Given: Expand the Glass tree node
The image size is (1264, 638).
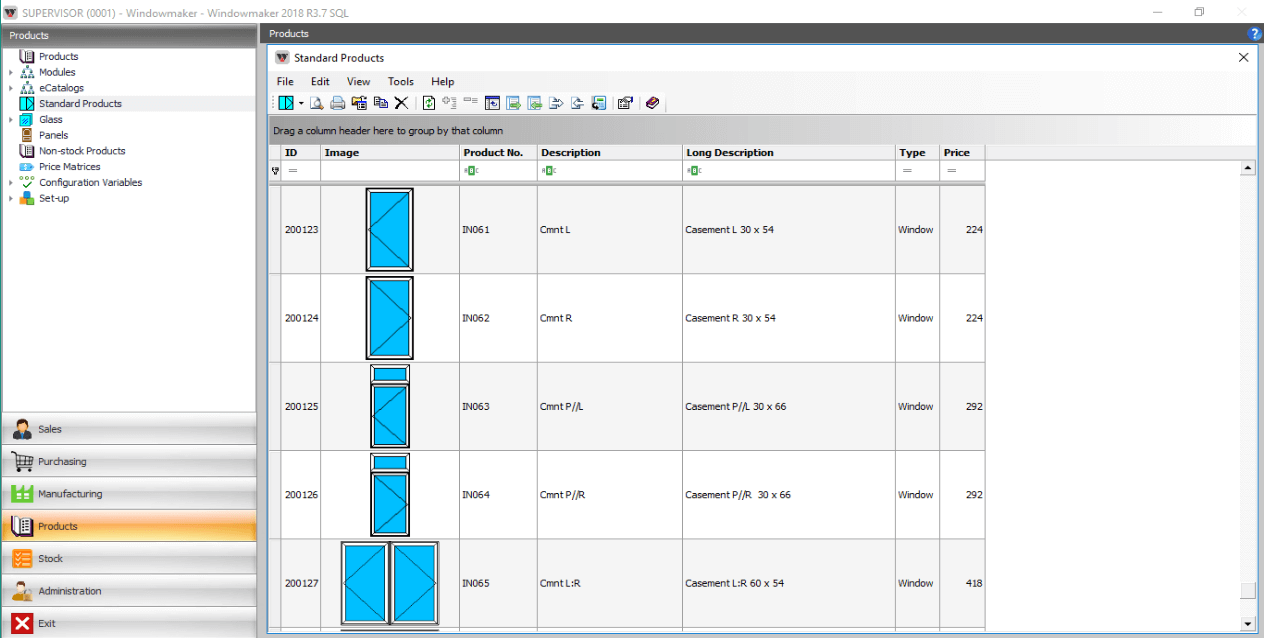Looking at the screenshot, I should [x=11, y=120].
